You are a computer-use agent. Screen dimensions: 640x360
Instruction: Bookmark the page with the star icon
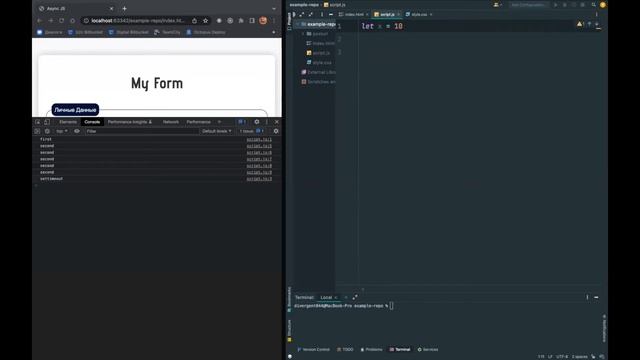pos(205,20)
